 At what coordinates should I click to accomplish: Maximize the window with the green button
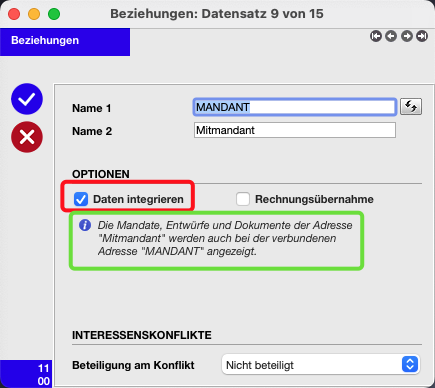[54, 14]
